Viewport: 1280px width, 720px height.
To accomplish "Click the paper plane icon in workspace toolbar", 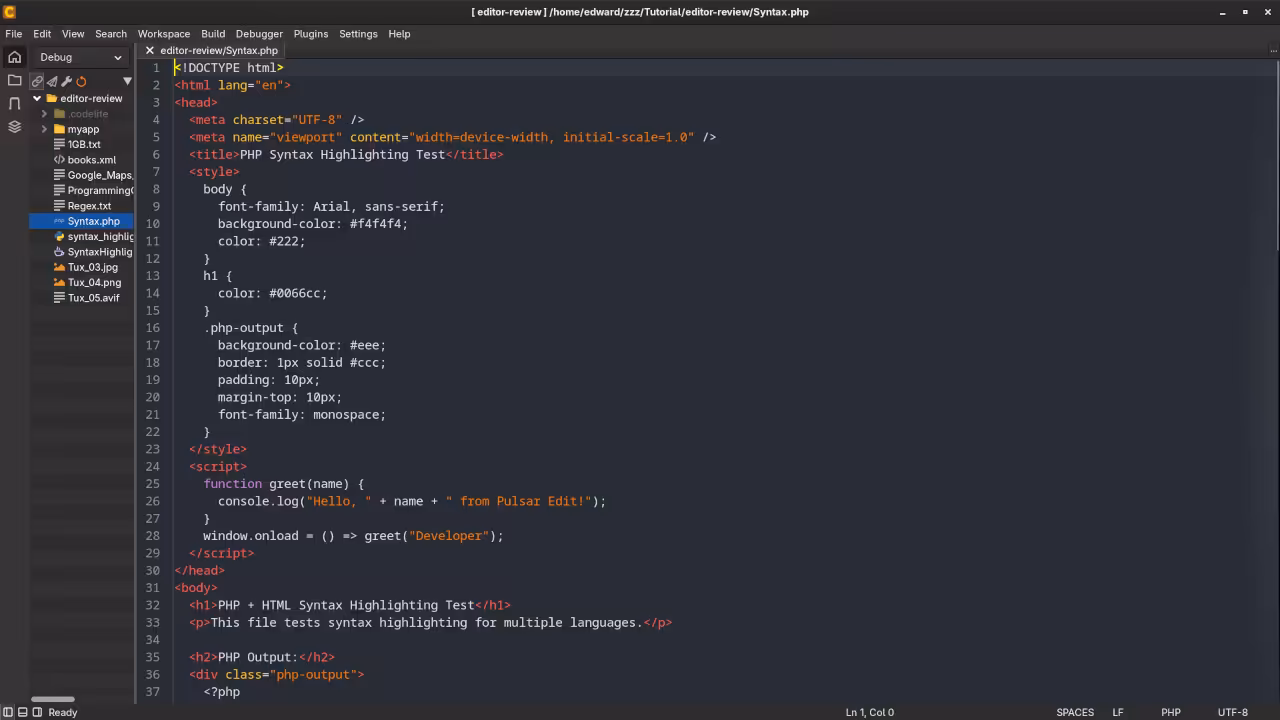I will click(x=52, y=81).
